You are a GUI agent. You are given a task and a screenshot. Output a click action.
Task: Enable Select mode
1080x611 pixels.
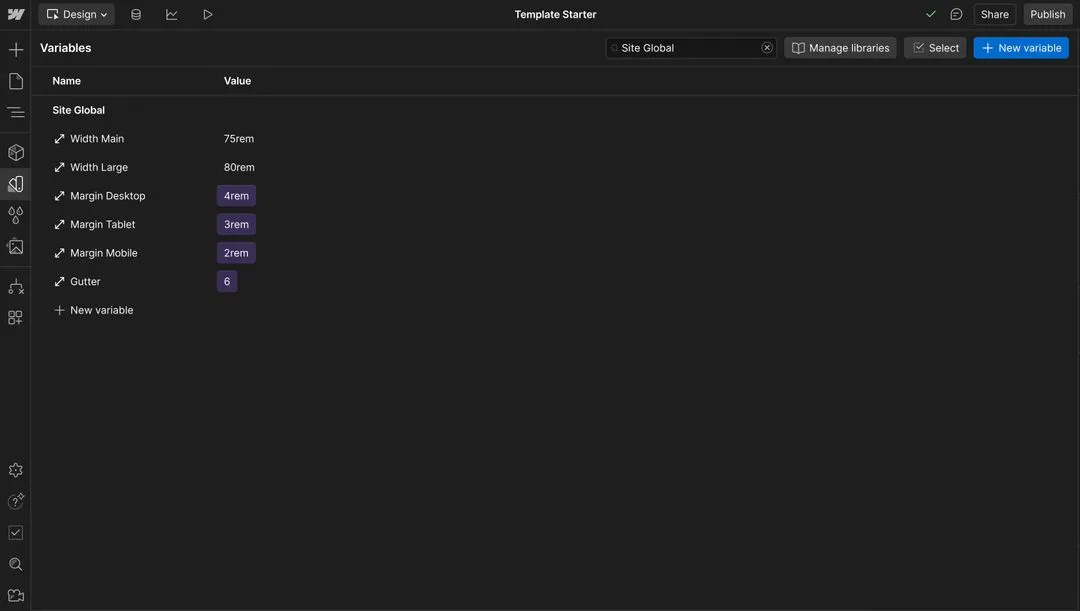coord(934,46)
